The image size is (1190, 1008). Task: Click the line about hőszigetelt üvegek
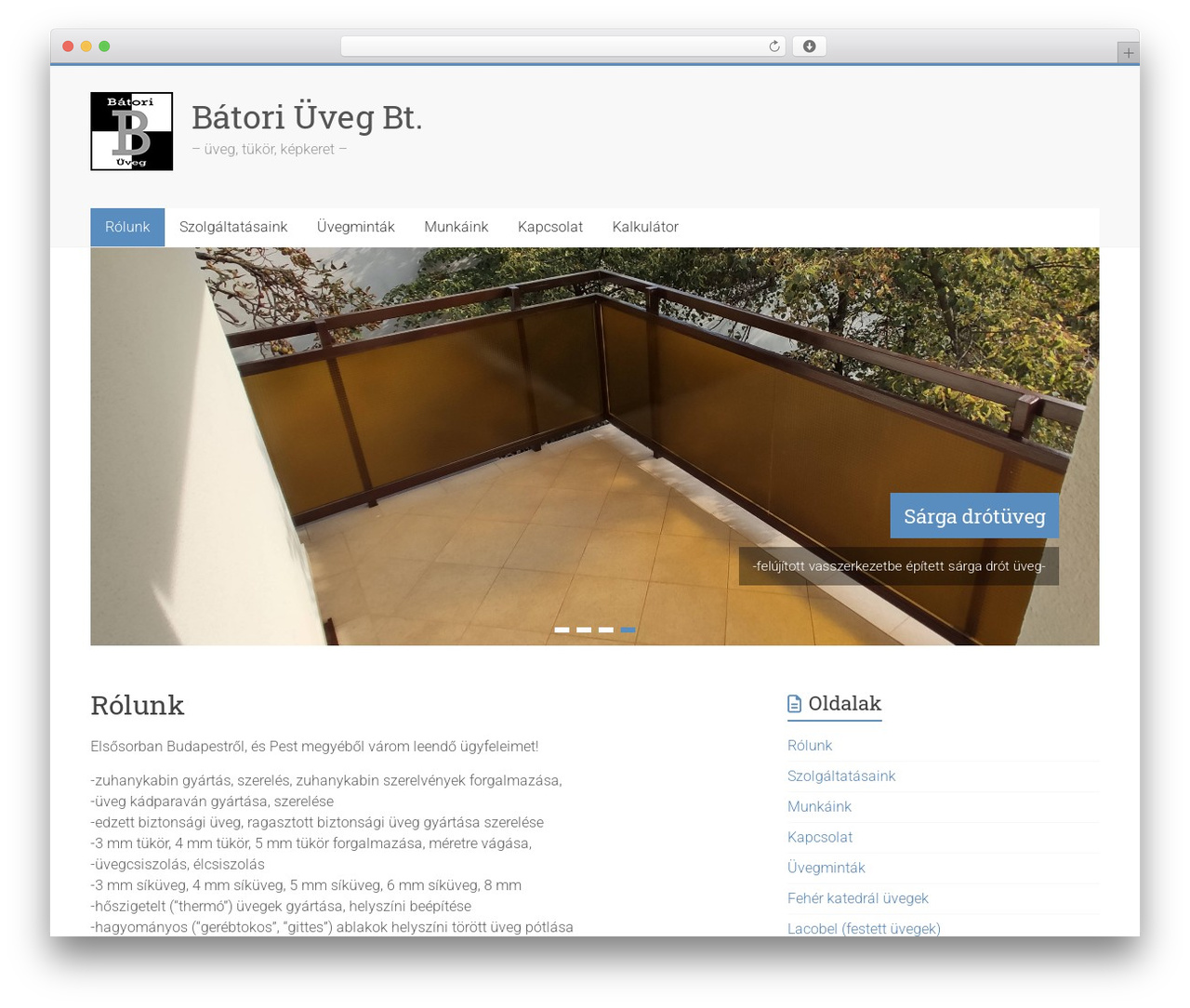[281, 907]
